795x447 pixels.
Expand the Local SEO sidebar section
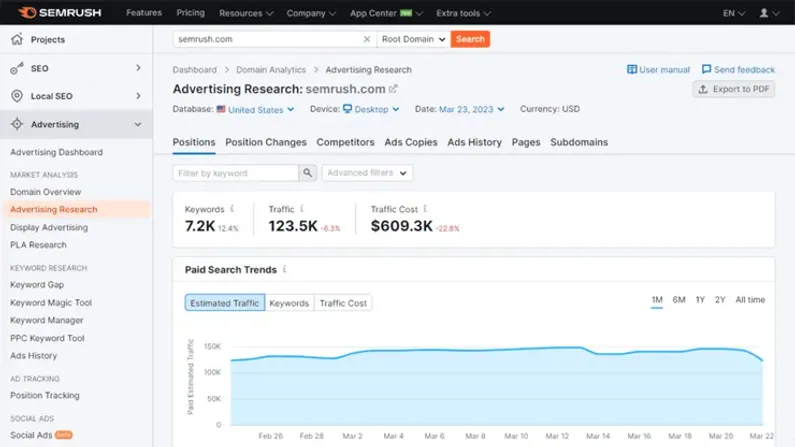click(x=138, y=96)
